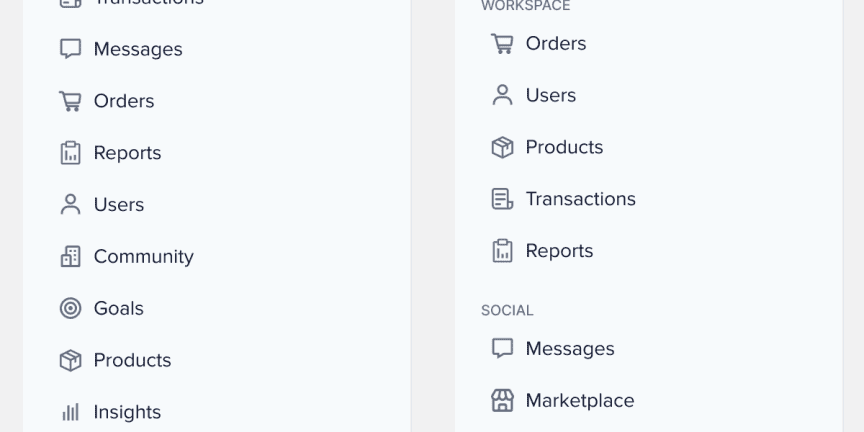The height and width of the screenshot is (432, 864).
Task: Click the Transactions receipt icon under Workspace
Action: click(503, 199)
